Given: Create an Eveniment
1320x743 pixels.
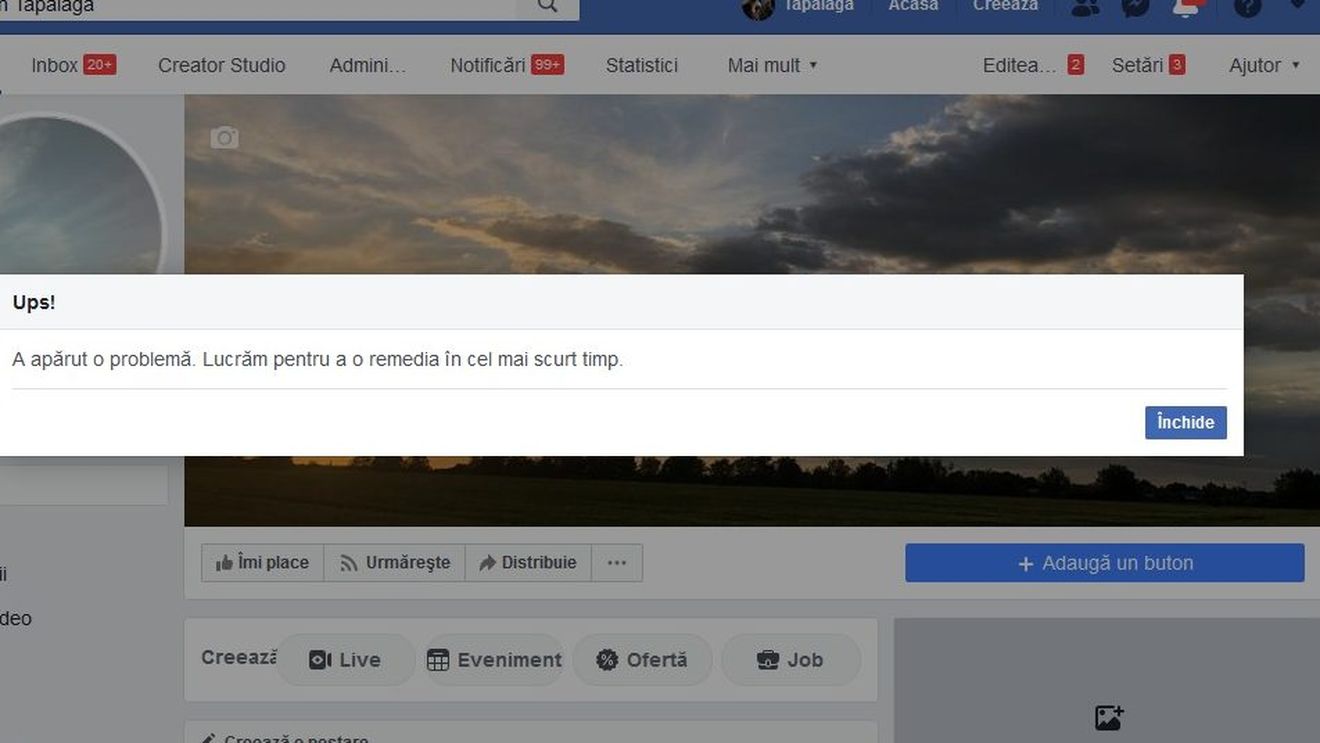Looking at the screenshot, I should coord(494,660).
